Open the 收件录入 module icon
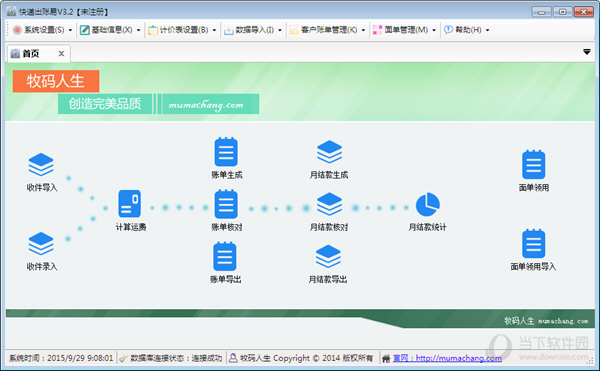Viewport: 600px width, 371px height. pos(41,243)
